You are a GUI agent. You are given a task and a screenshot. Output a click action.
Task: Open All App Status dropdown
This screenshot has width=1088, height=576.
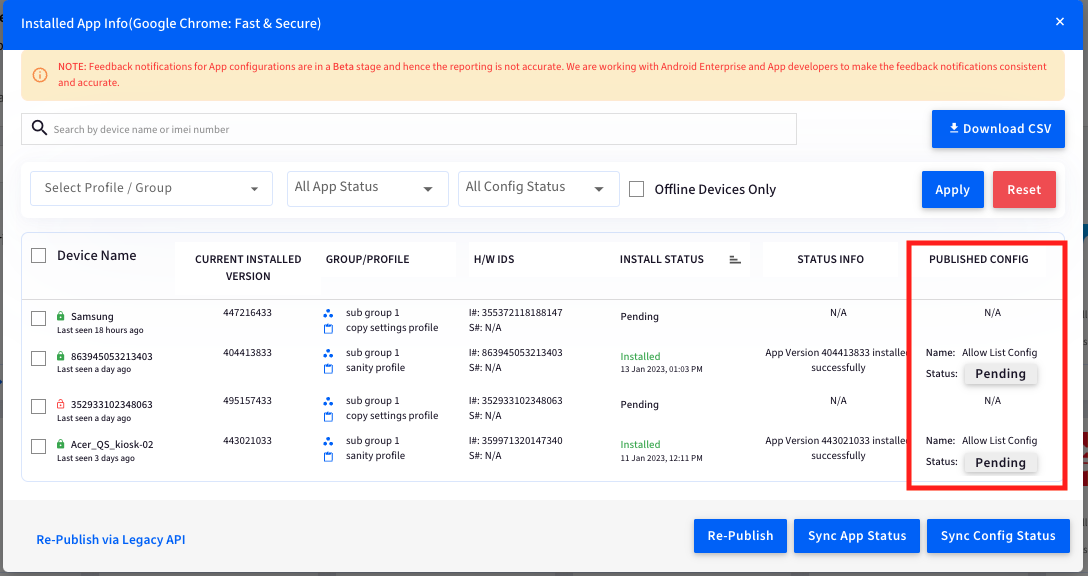point(368,188)
